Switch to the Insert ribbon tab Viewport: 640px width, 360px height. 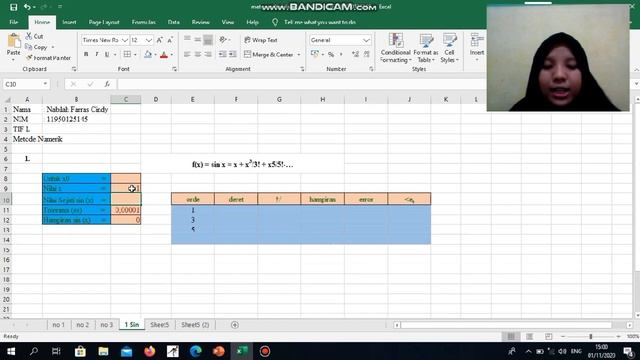click(69, 22)
